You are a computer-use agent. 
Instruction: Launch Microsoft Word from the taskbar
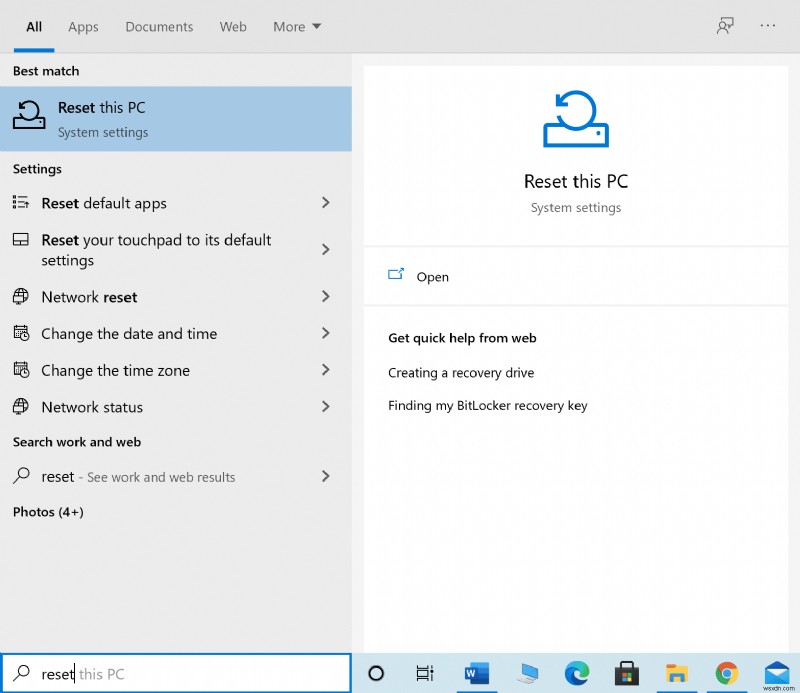click(475, 673)
